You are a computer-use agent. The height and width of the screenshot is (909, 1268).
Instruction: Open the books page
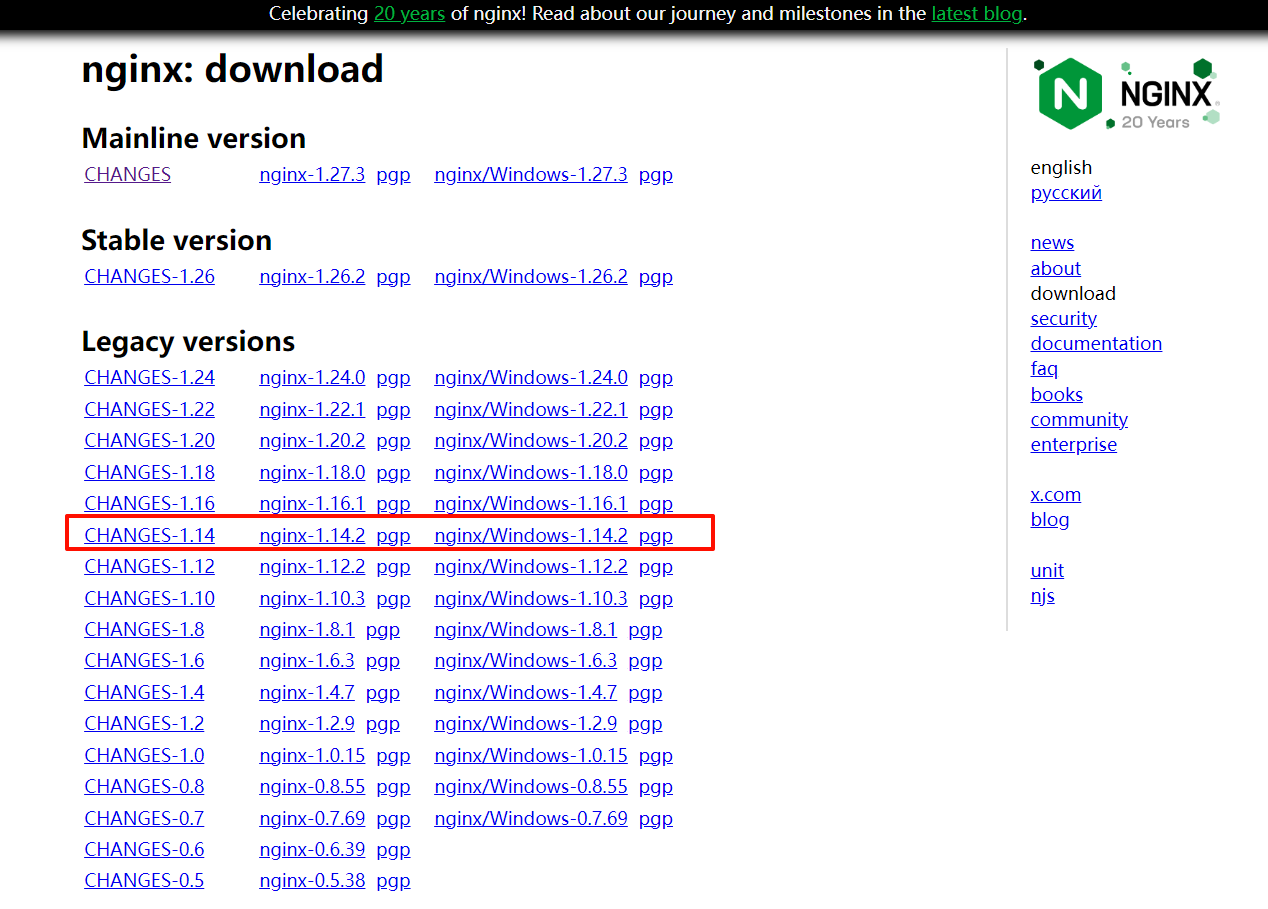[1057, 394]
